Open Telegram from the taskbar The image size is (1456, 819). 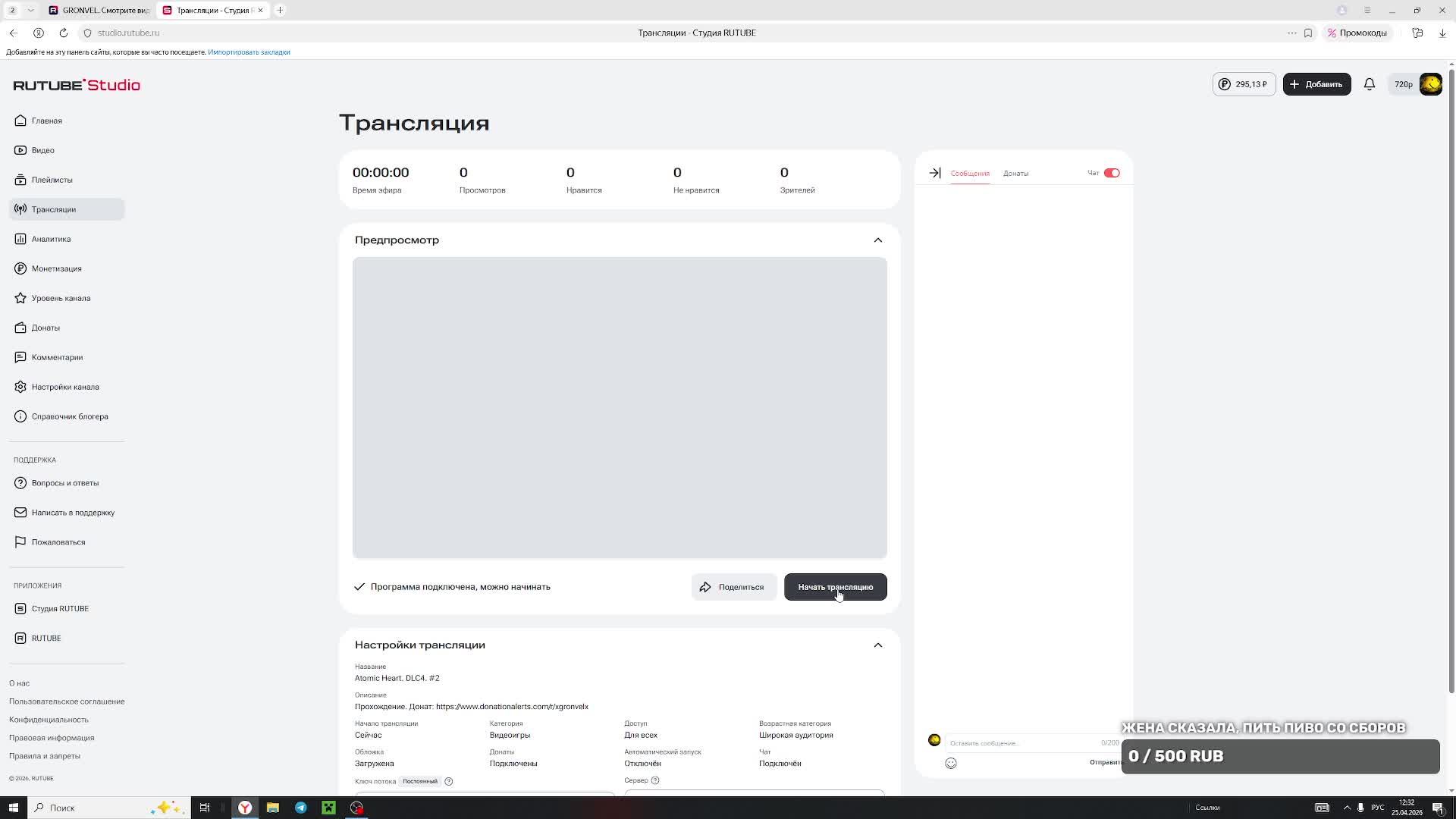pyautogui.click(x=301, y=808)
